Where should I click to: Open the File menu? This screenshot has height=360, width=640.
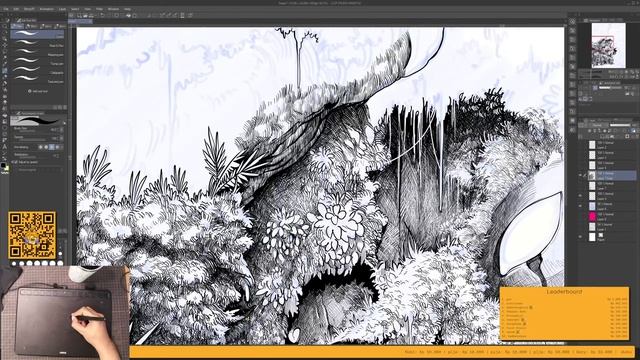pyautogui.click(x=6, y=9)
